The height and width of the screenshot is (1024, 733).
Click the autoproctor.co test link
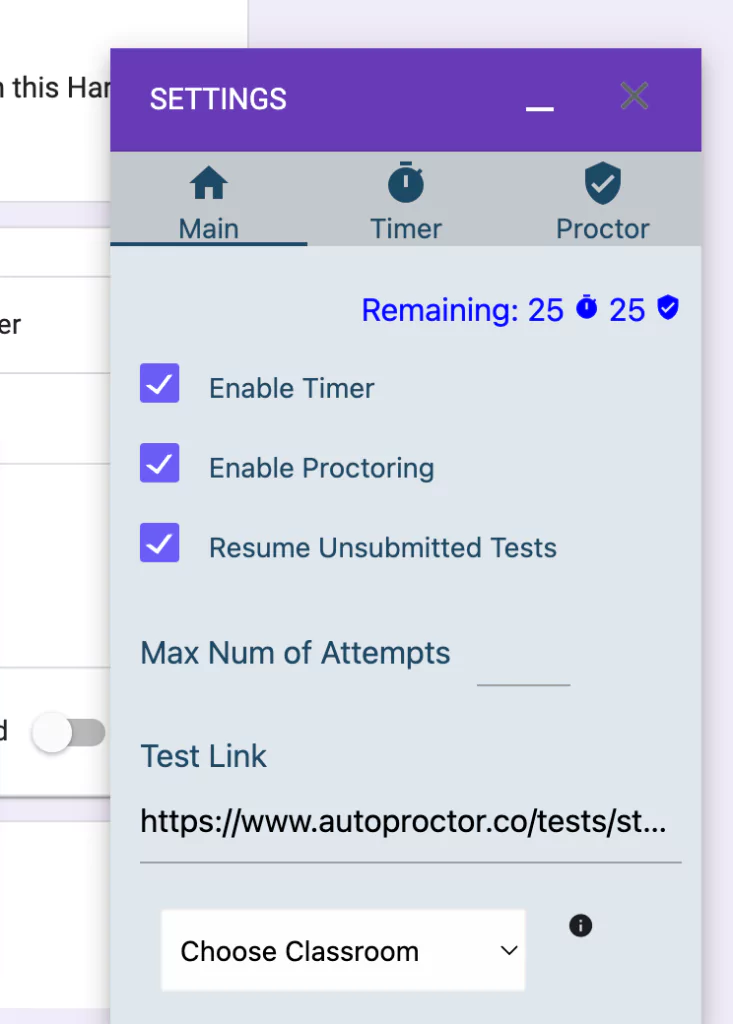408,822
